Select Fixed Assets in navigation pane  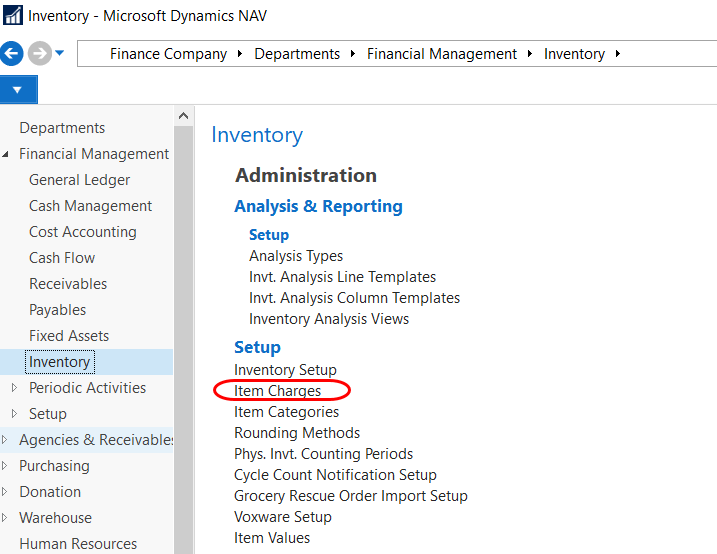pos(69,336)
